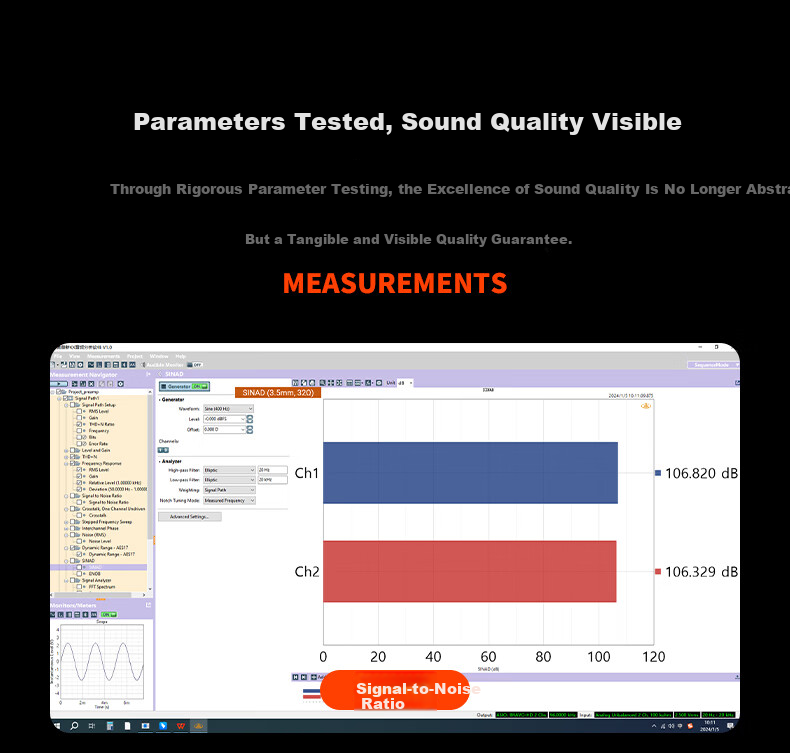Check the Noise Level checkbox
The image size is (790, 753).
79,541
